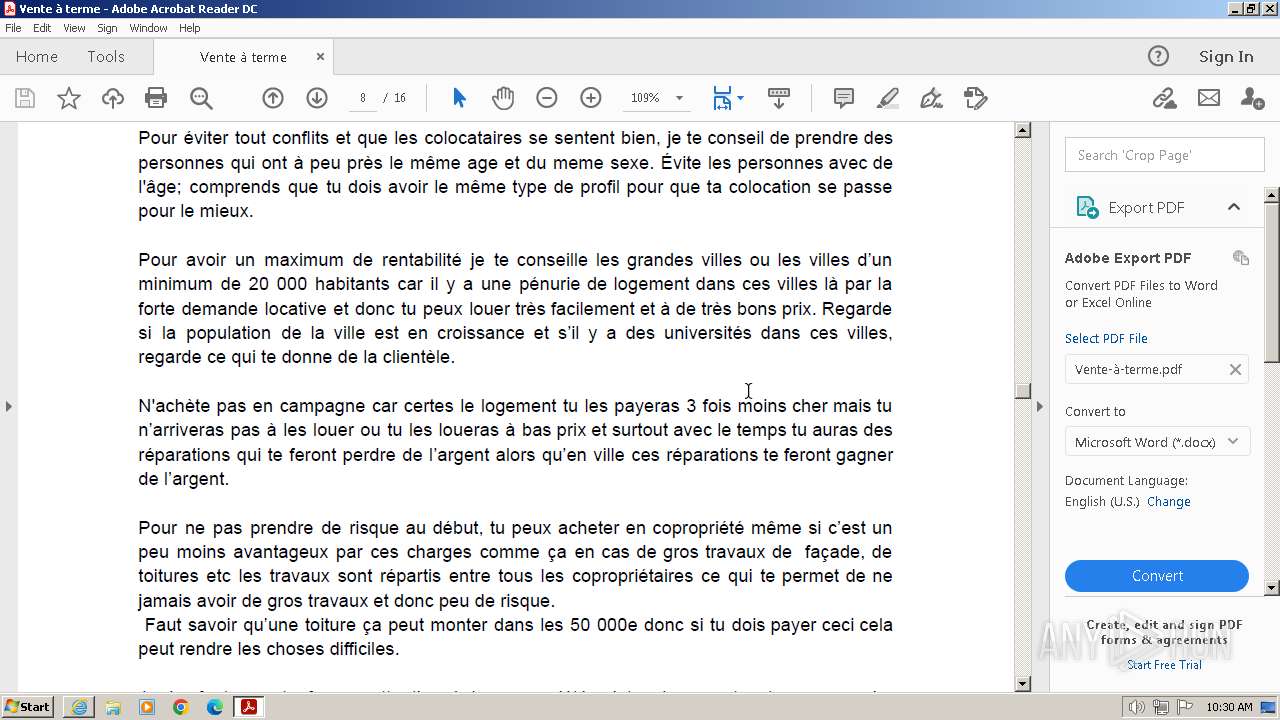Click the stamp tool icon in the toolbar
Screen dimensions: 1280x720
pos(975,98)
